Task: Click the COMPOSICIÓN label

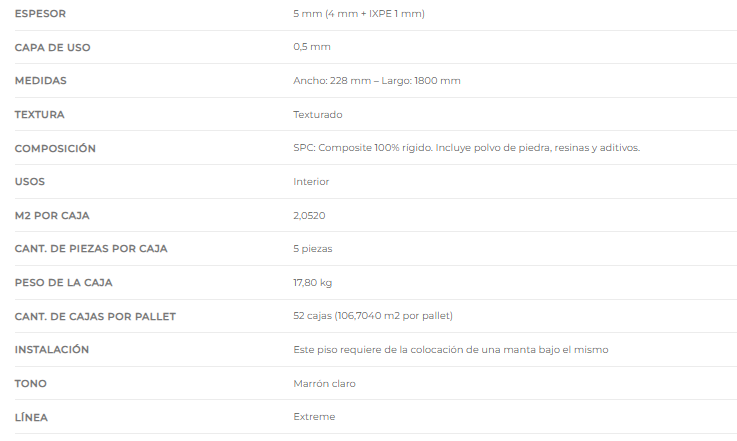Action: (x=55, y=149)
